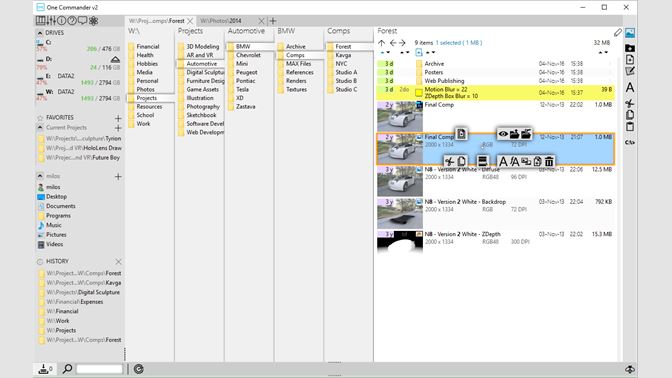Screen dimensions: 672x378
Task: Open the help question mark icon
Action: [72, 21]
